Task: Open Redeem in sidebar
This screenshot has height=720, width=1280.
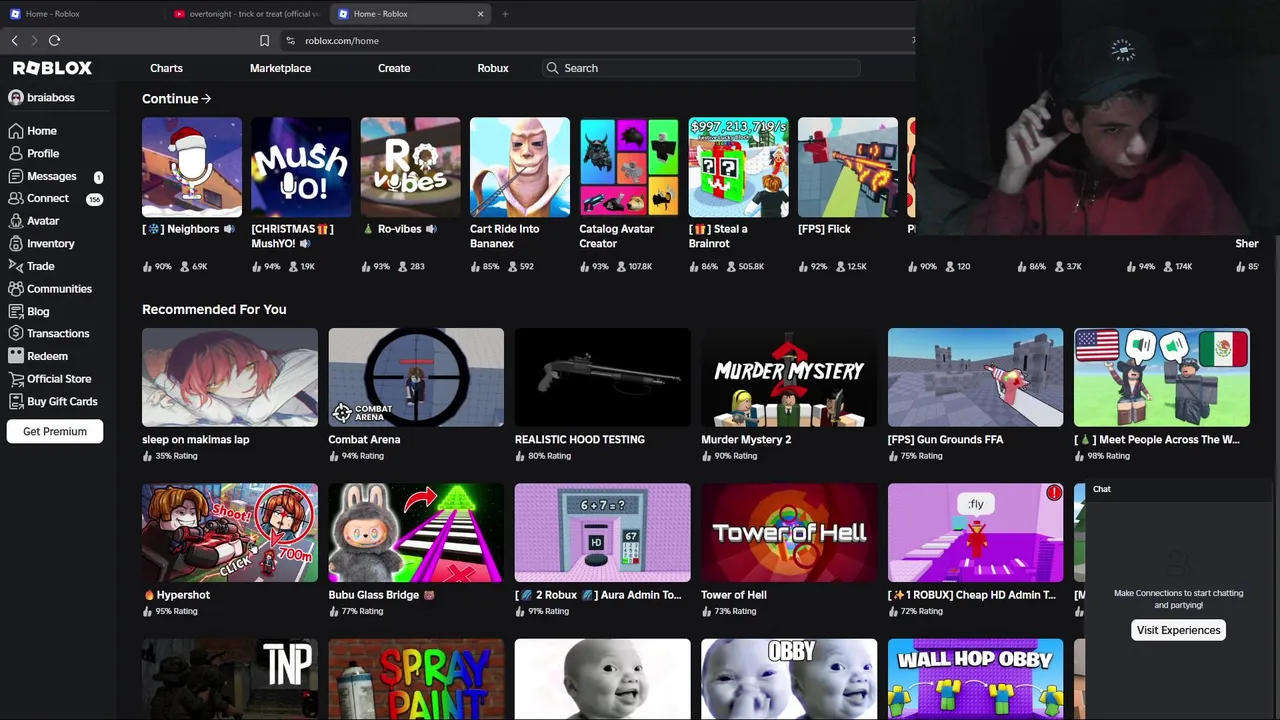Action: point(38,356)
